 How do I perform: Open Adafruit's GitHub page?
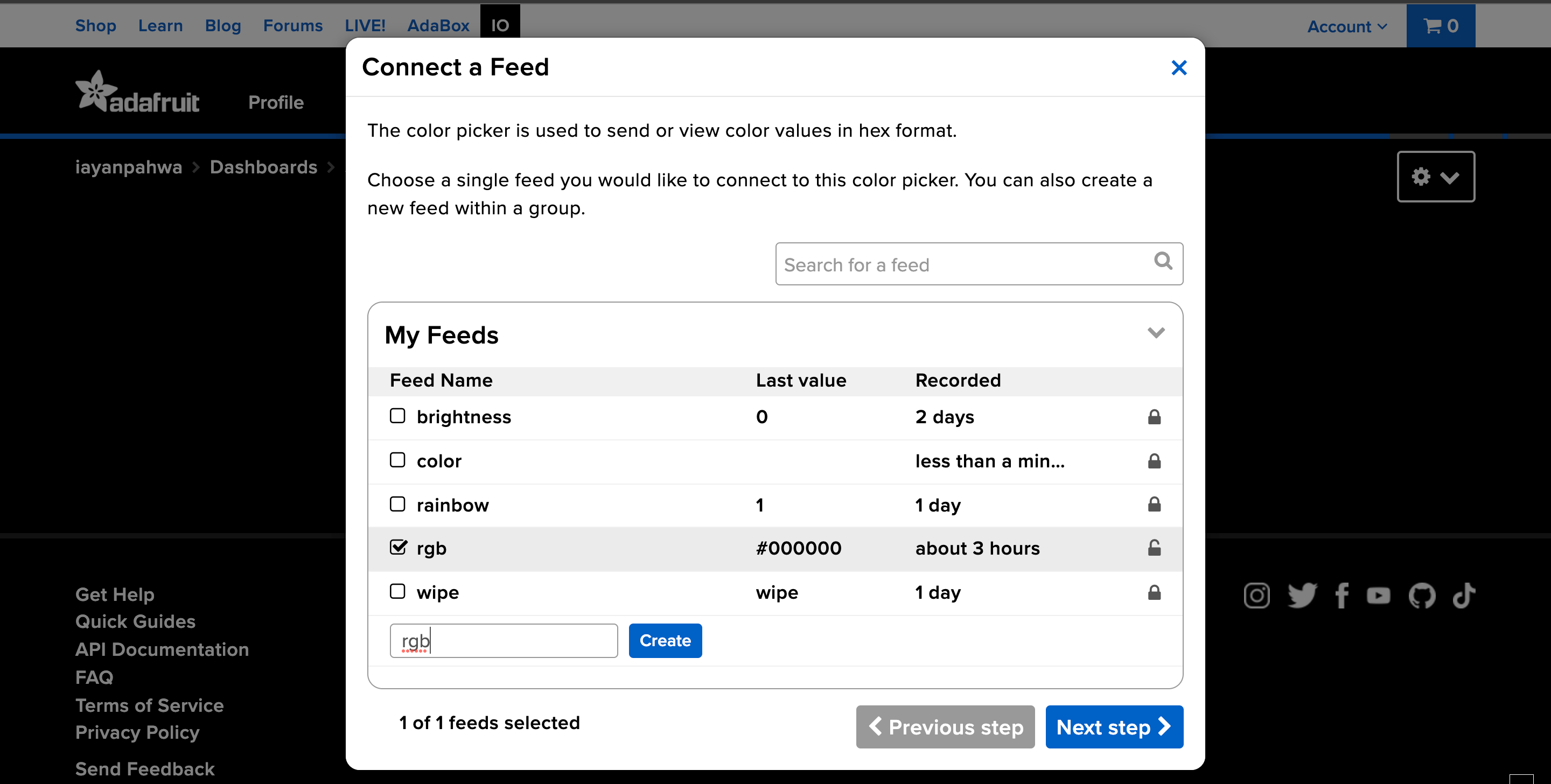[1422, 596]
